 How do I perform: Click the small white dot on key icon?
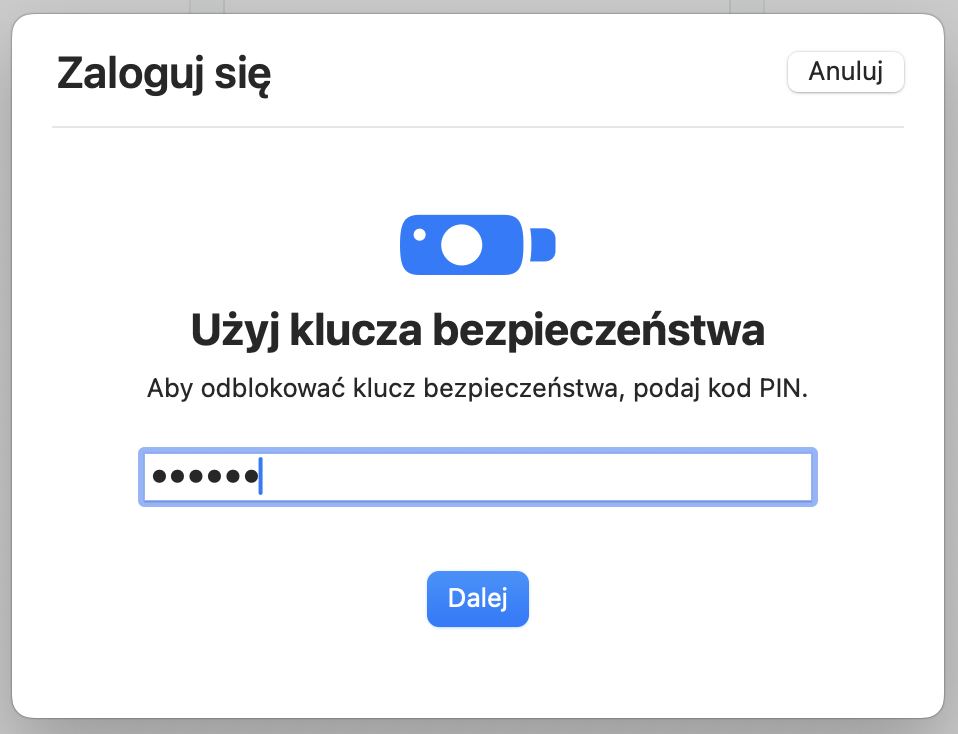(x=420, y=235)
